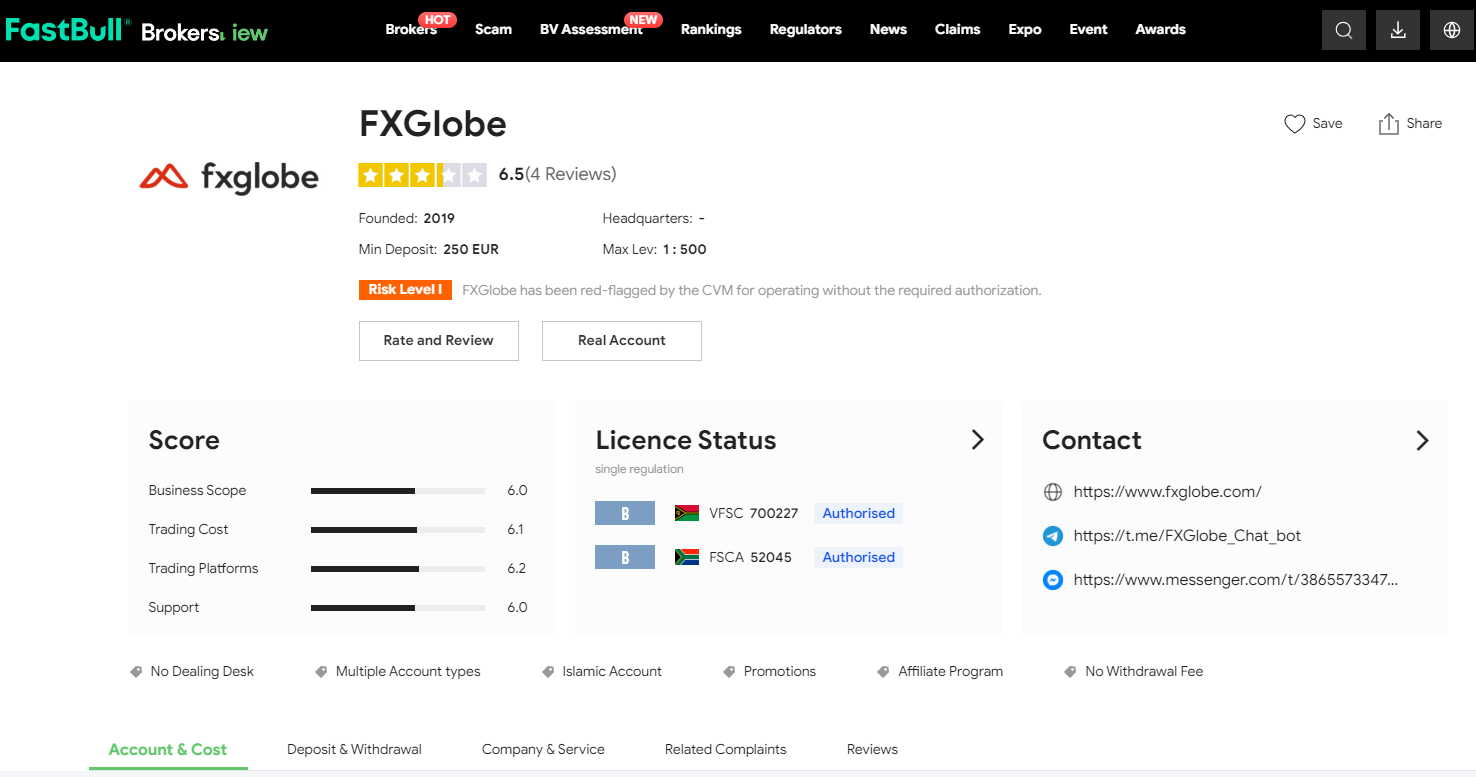Click the Business Scope score bar
The image size is (1476, 777).
(398, 491)
